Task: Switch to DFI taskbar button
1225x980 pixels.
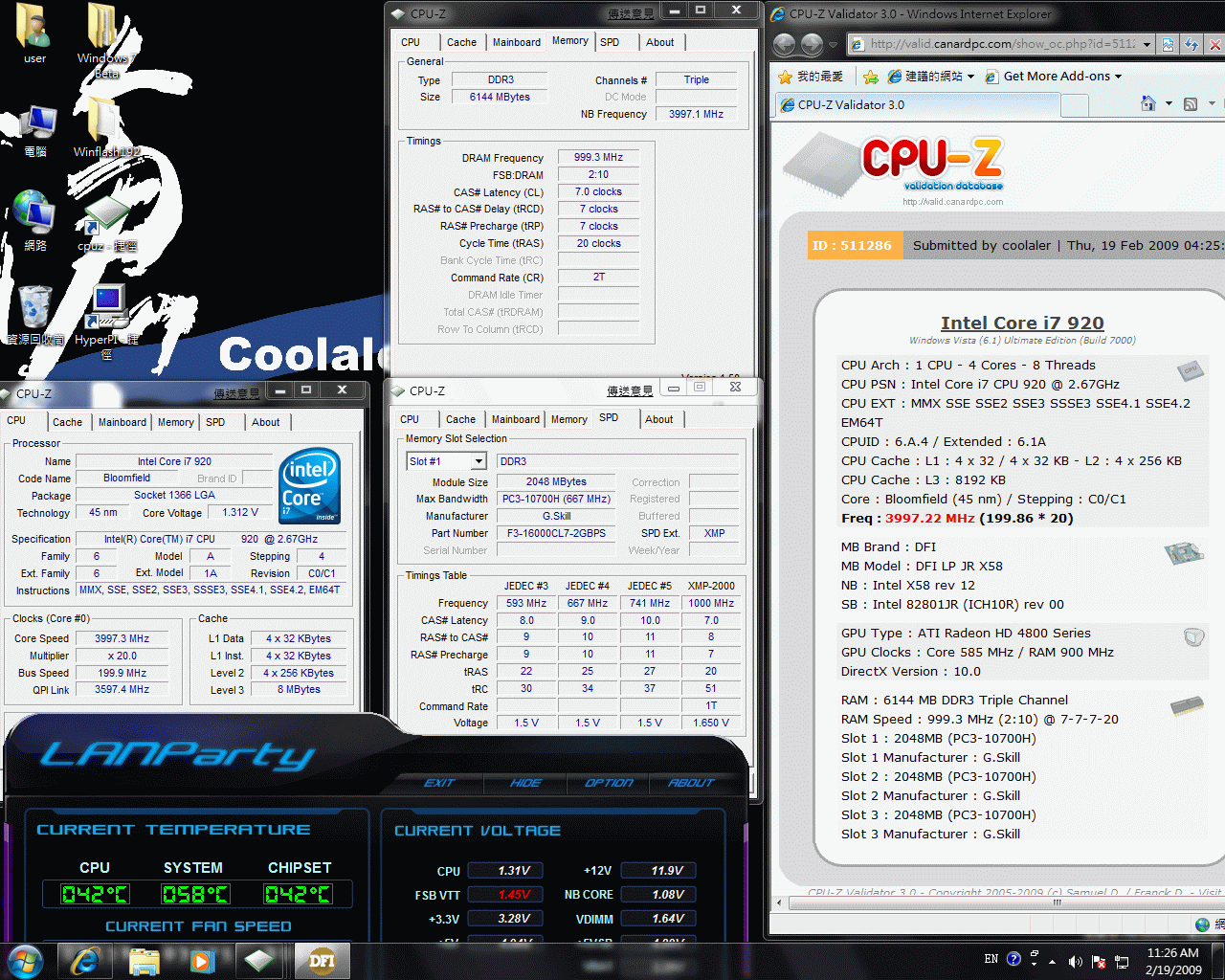Action: 322,961
